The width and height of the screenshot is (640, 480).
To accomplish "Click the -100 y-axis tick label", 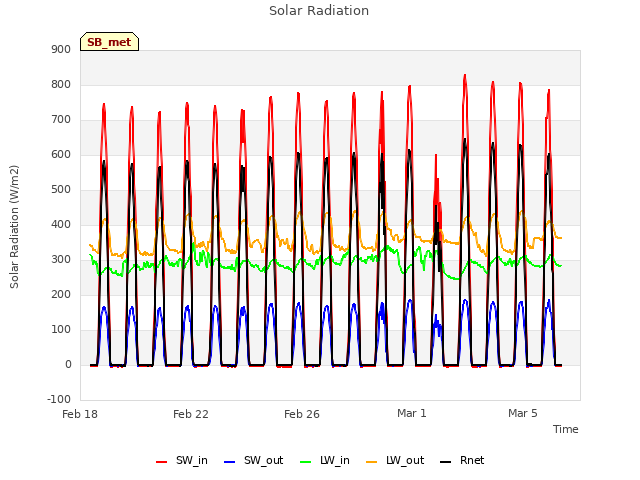I will (x=59, y=400).
